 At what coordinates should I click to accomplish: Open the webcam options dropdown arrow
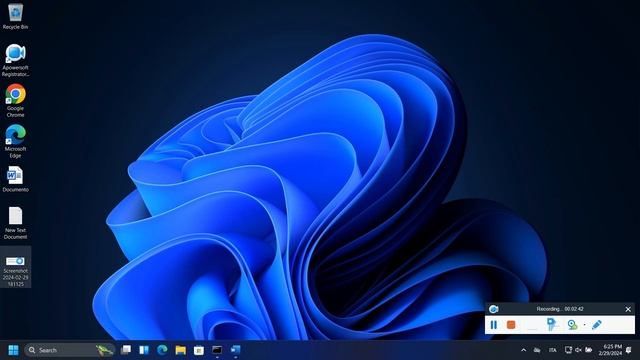(x=584, y=325)
